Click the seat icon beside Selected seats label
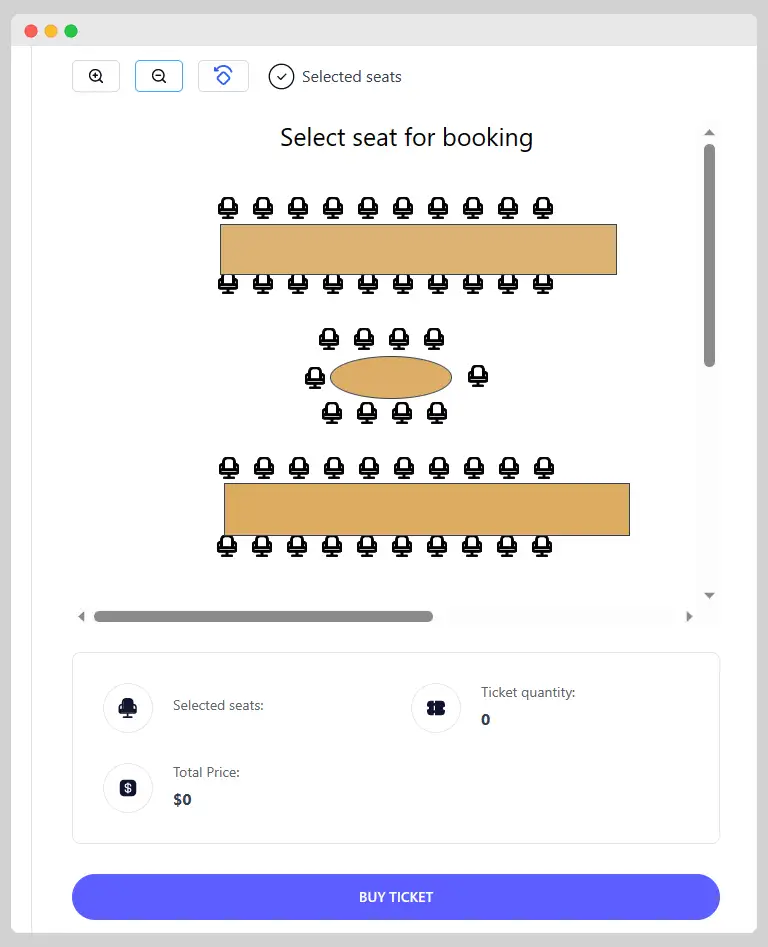Screen dimensions: 768x947 point(127,707)
